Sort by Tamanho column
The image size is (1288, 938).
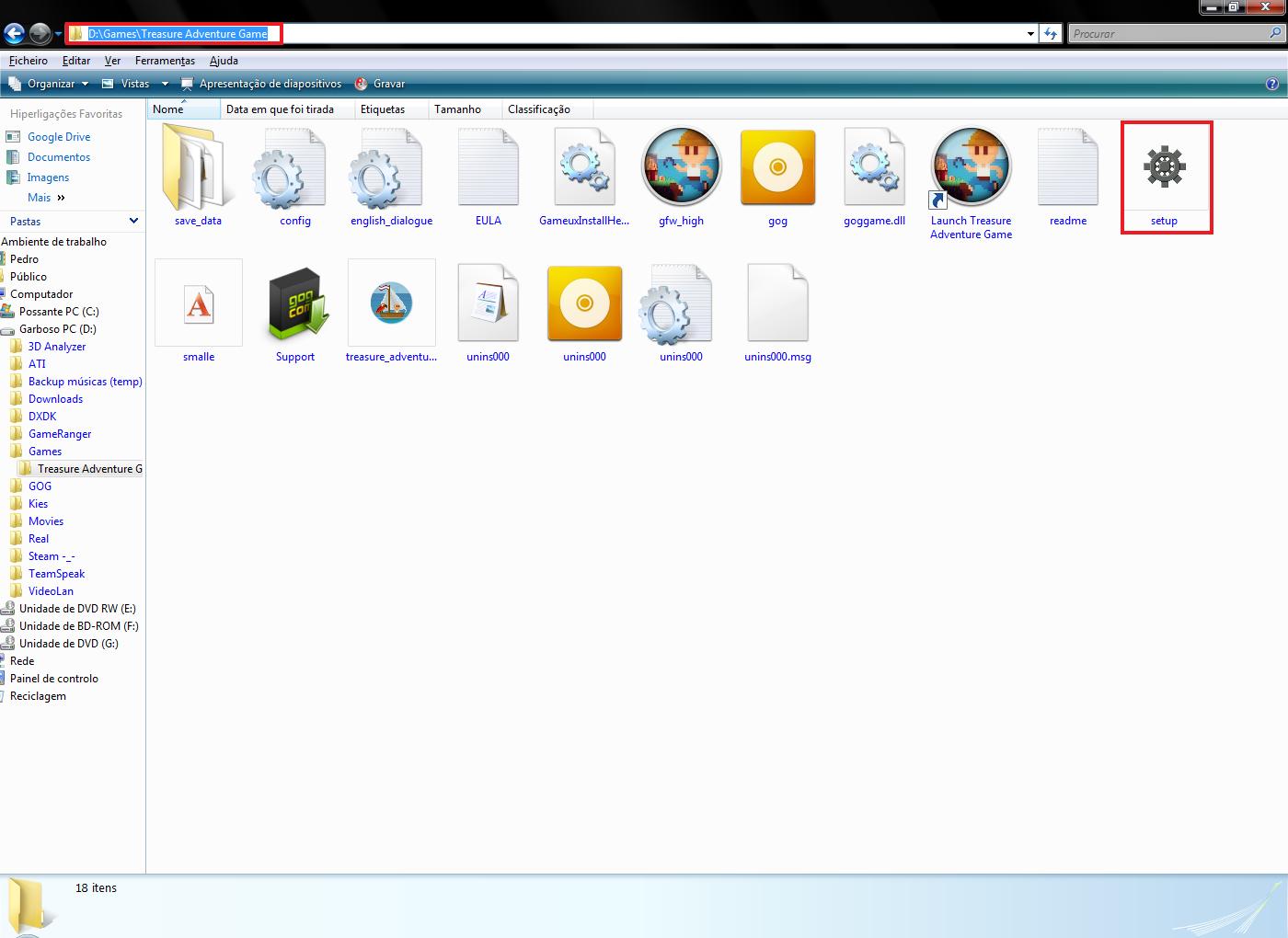[x=466, y=109]
